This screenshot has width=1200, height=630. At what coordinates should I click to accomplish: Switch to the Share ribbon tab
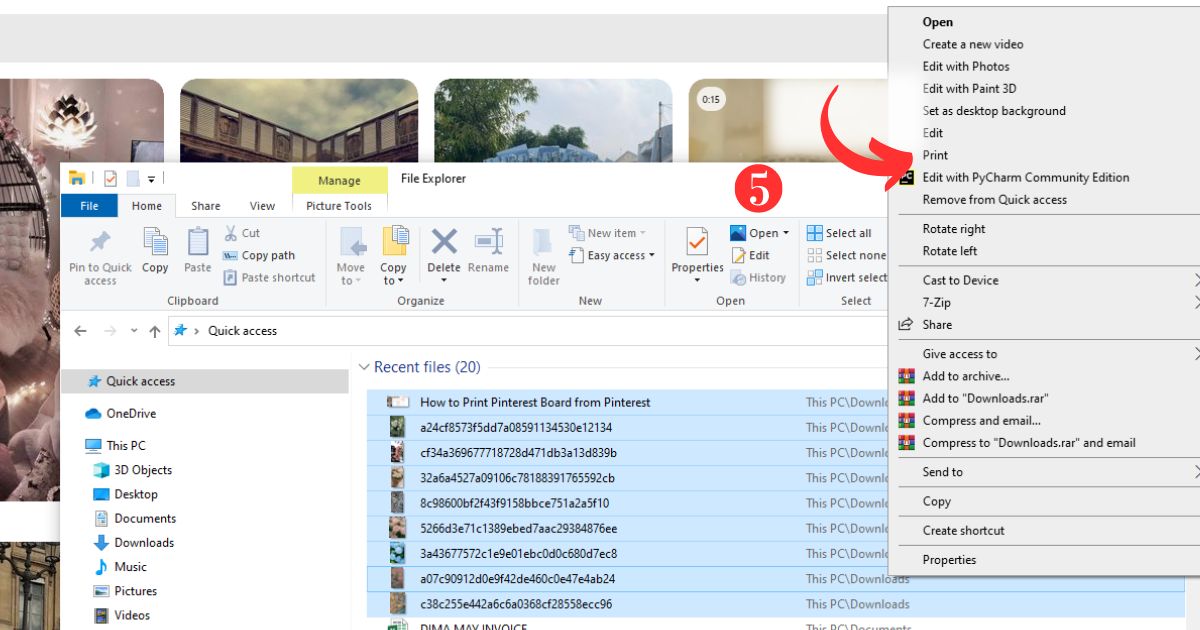pos(206,206)
